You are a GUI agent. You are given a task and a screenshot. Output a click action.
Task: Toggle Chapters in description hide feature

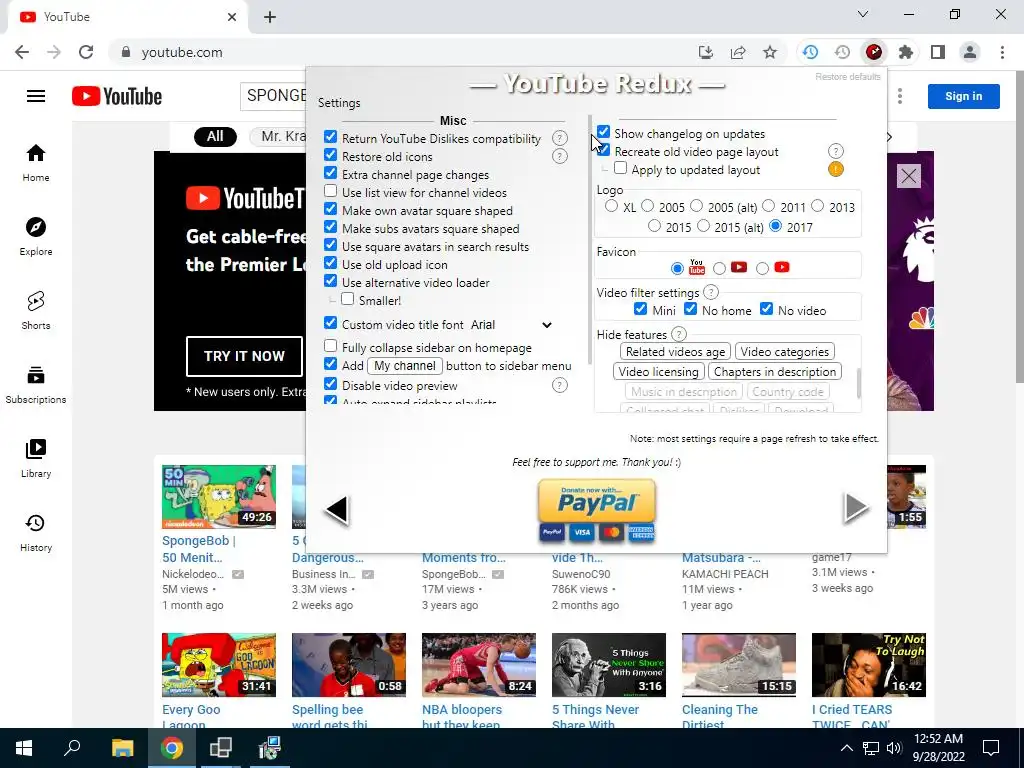pyautogui.click(x=775, y=372)
